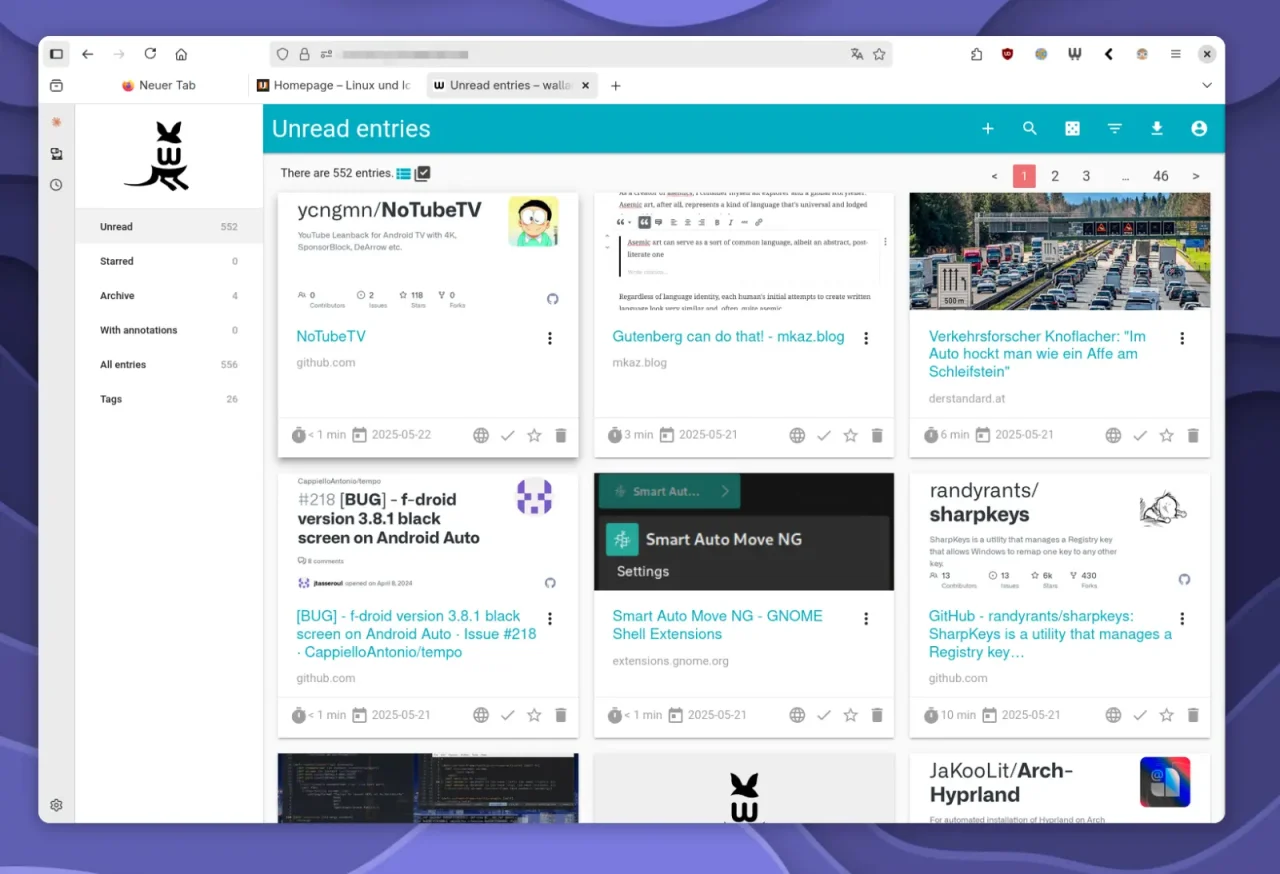
Task: Select Archive in the sidebar
Action: [117, 296]
